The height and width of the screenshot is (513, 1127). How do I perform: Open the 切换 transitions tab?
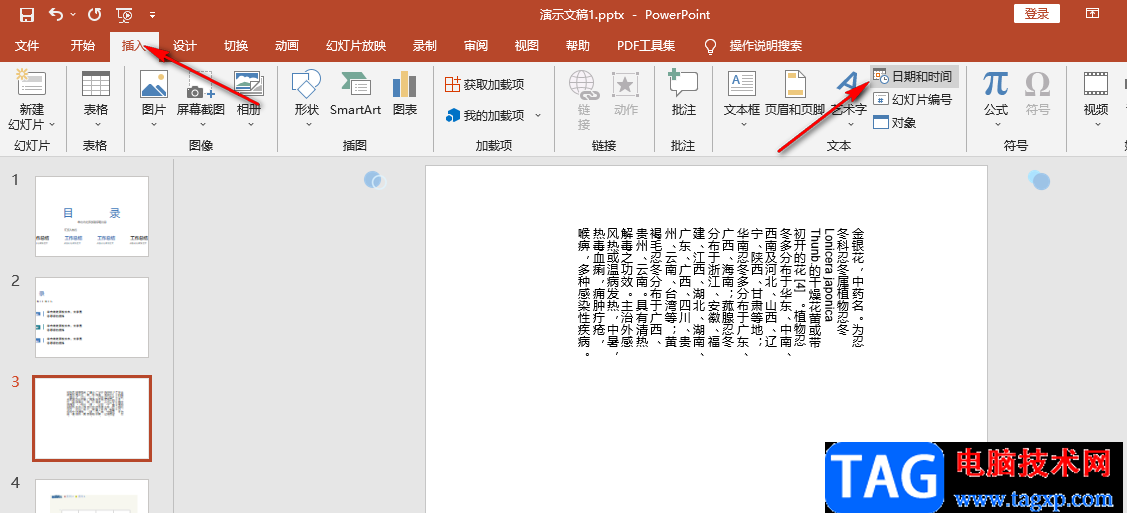point(236,46)
